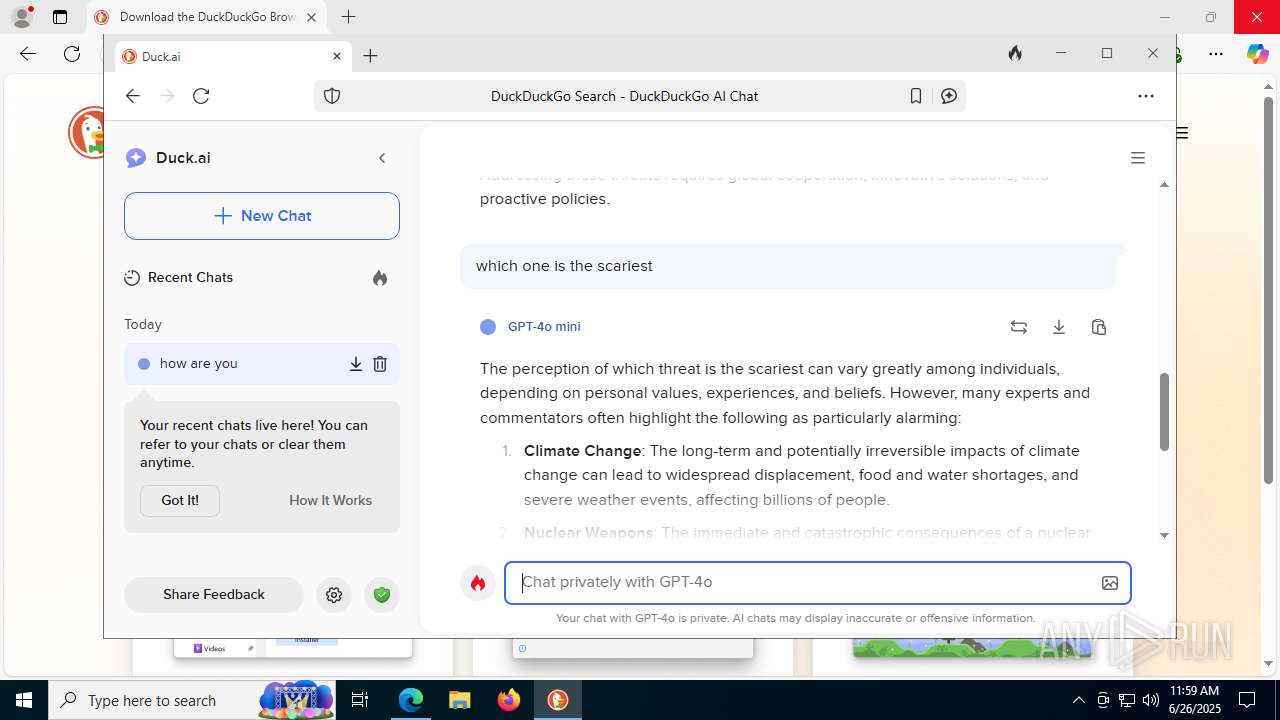The width and height of the screenshot is (1280, 720).
Task: Click the chat scroll up arrow
Action: click(x=1164, y=184)
